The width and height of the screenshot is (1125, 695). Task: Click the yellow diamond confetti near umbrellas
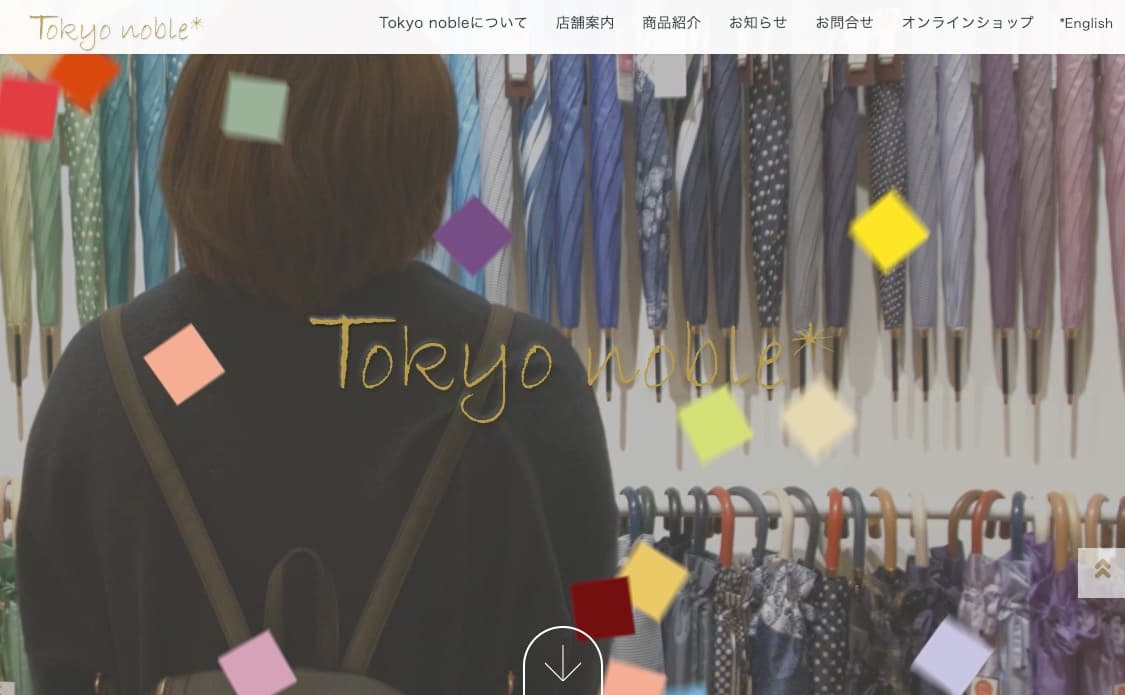coord(887,232)
